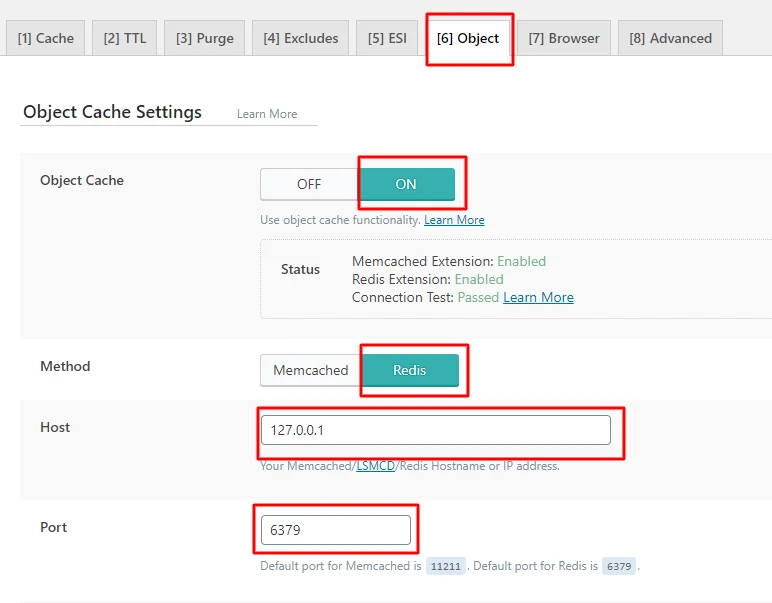
Task: Click the Port input field
Action: click(x=336, y=530)
